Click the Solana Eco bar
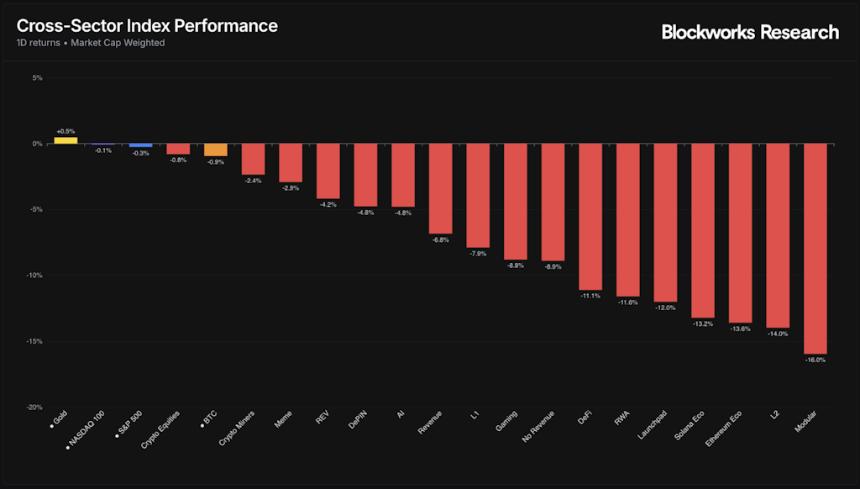Viewport: 860px width, 489px height. tap(703, 230)
